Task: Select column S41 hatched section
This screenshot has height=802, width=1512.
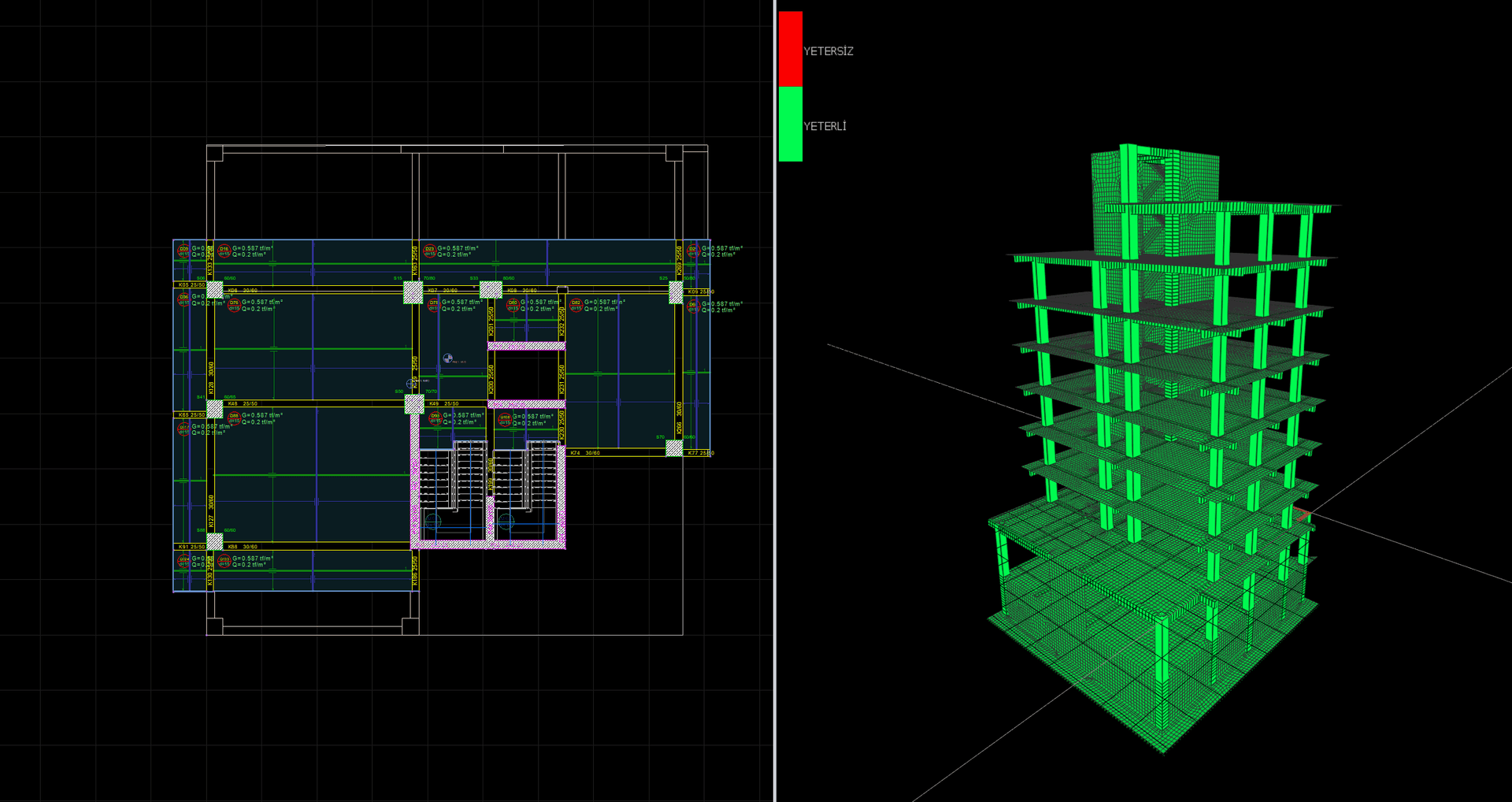Action: pyautogui.click(x=214, y=409)
